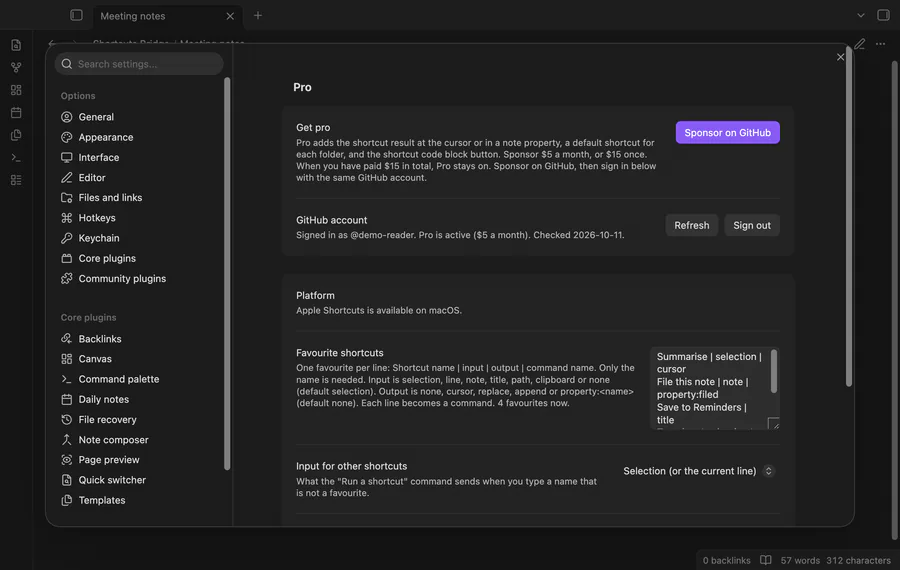900x570 pixels.
Task: Click the 0 backlinks status item
Action: pos(726,560)
